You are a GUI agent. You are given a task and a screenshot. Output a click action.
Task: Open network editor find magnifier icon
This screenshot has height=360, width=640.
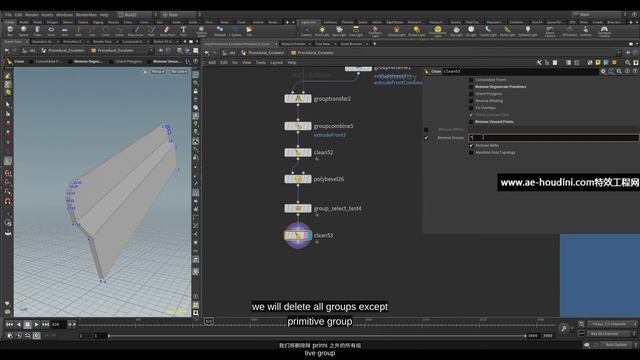pyautogui.click(x=628, y=62)
